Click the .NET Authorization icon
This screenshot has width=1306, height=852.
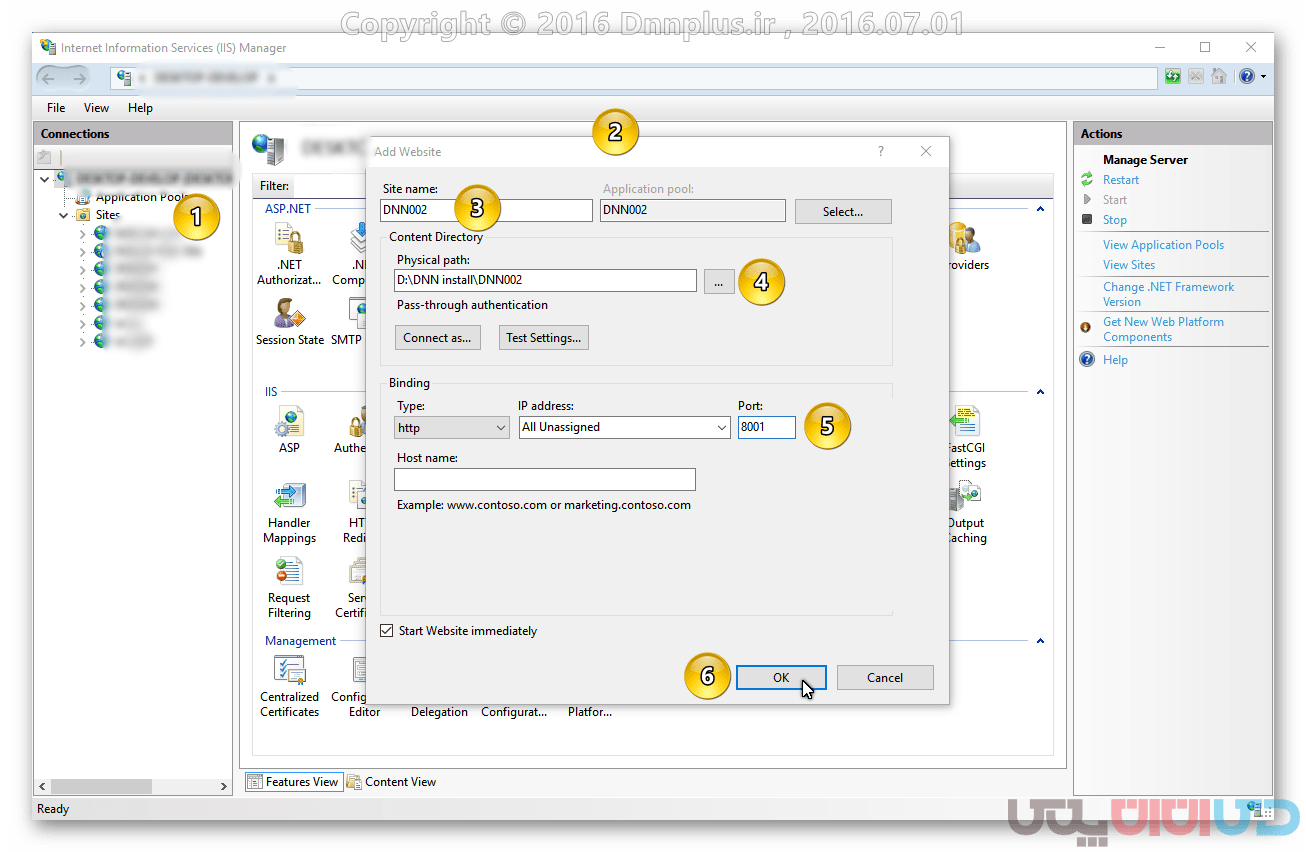tap(289, 240)
